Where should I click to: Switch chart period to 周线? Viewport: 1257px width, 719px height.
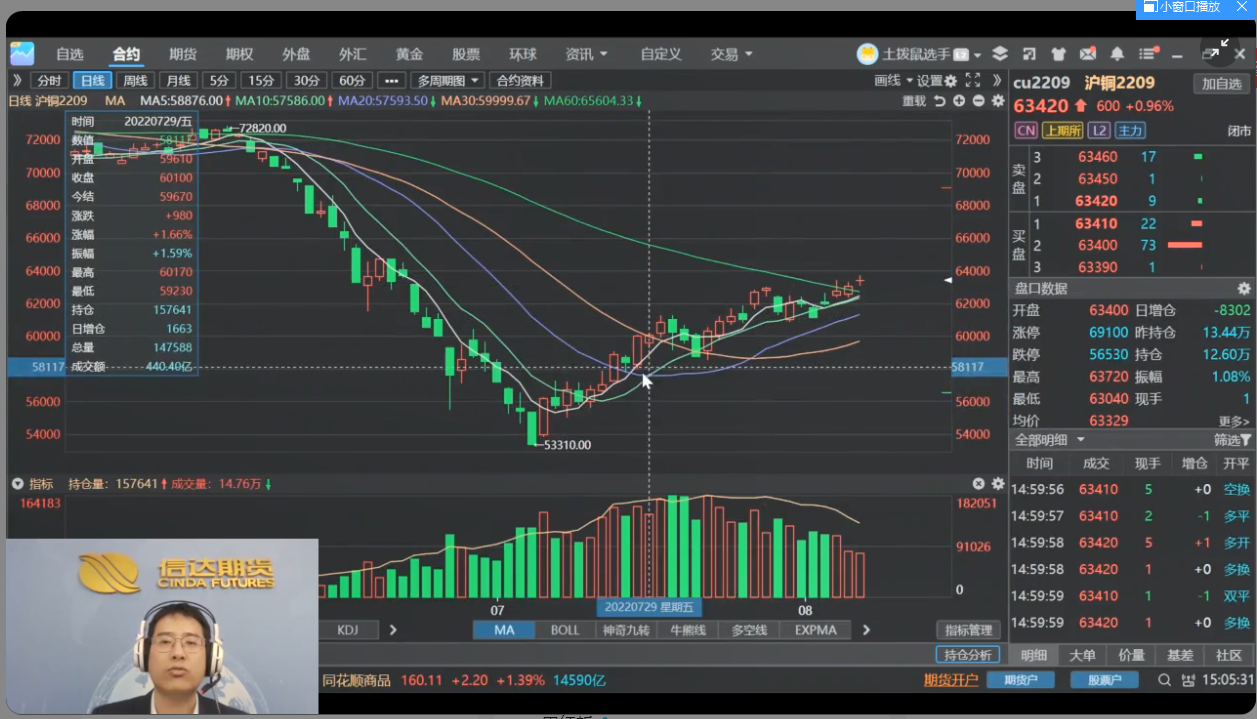coord(135,81)
